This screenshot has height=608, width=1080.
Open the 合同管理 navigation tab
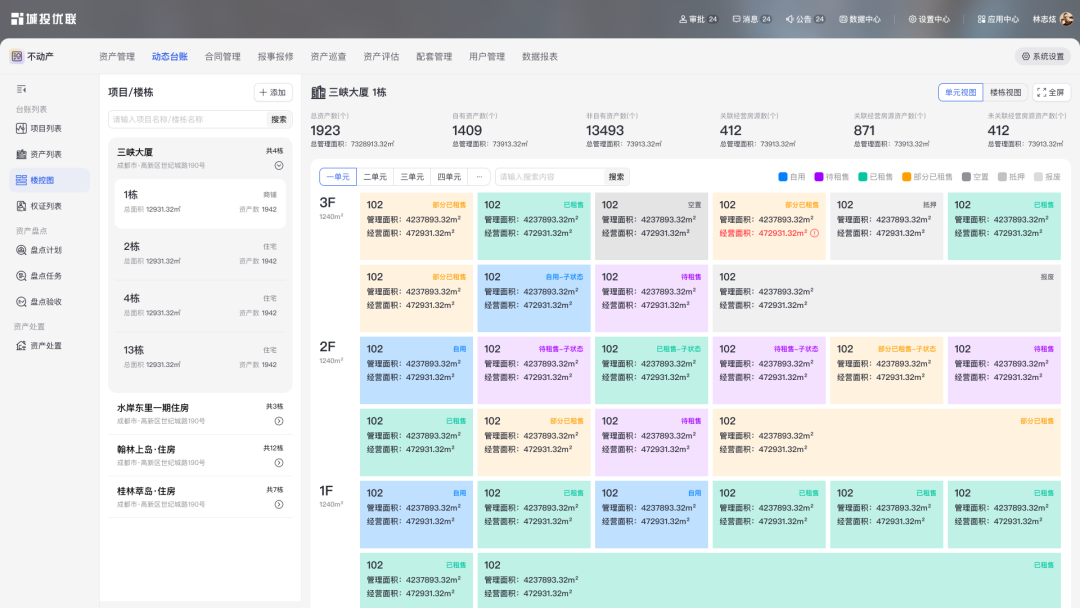222,57
